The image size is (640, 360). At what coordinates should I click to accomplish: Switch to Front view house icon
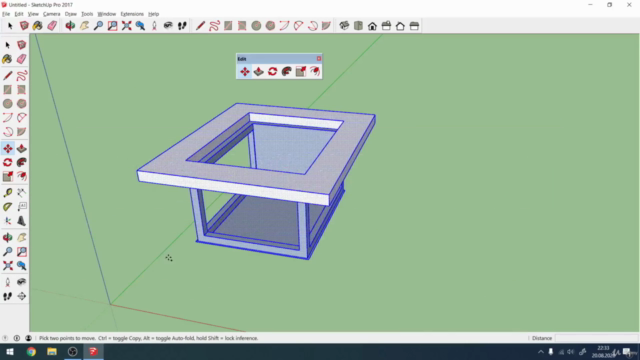[x=372, y=26]
